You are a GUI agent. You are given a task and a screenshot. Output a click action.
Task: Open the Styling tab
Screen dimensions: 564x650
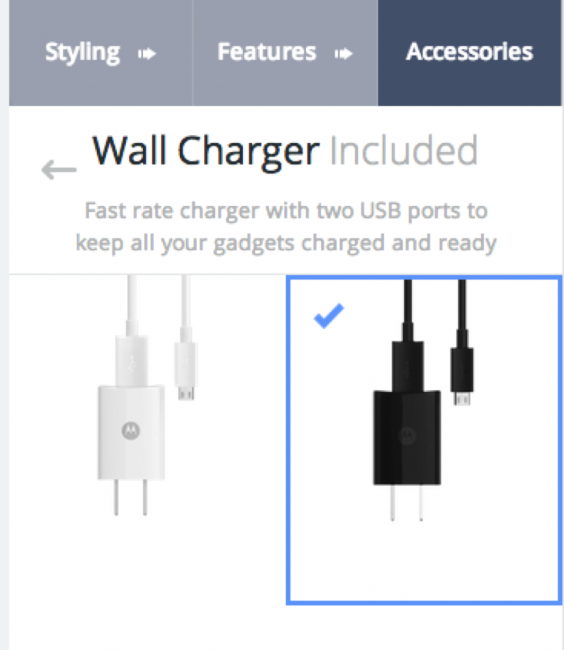[101, 53]
